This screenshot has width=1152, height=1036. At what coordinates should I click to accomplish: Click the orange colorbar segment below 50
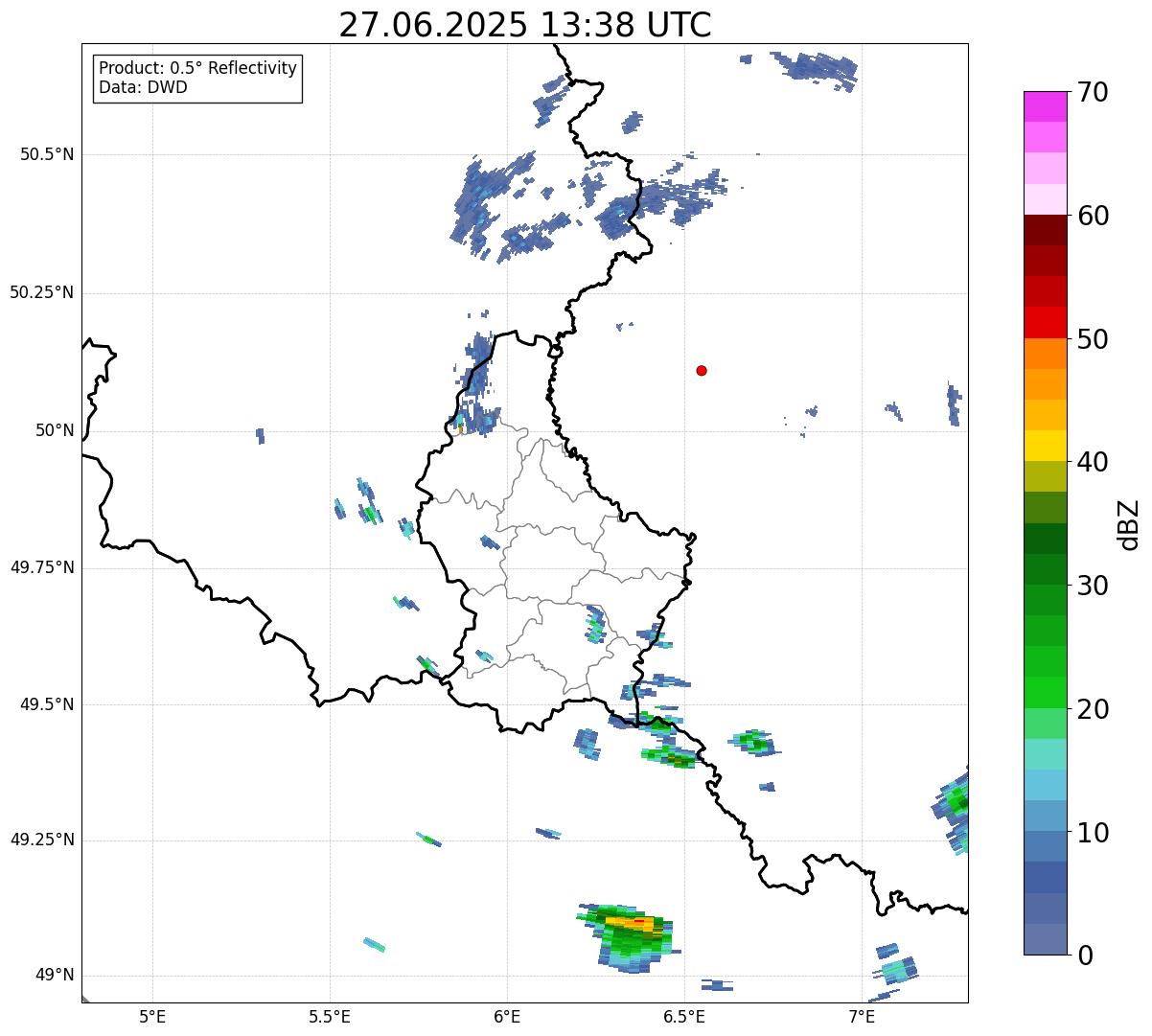pyautogui.click(x=1045, y=354)
